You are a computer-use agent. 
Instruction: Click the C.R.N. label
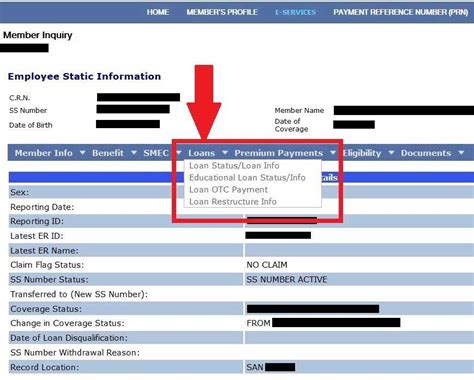coord(20,98)
